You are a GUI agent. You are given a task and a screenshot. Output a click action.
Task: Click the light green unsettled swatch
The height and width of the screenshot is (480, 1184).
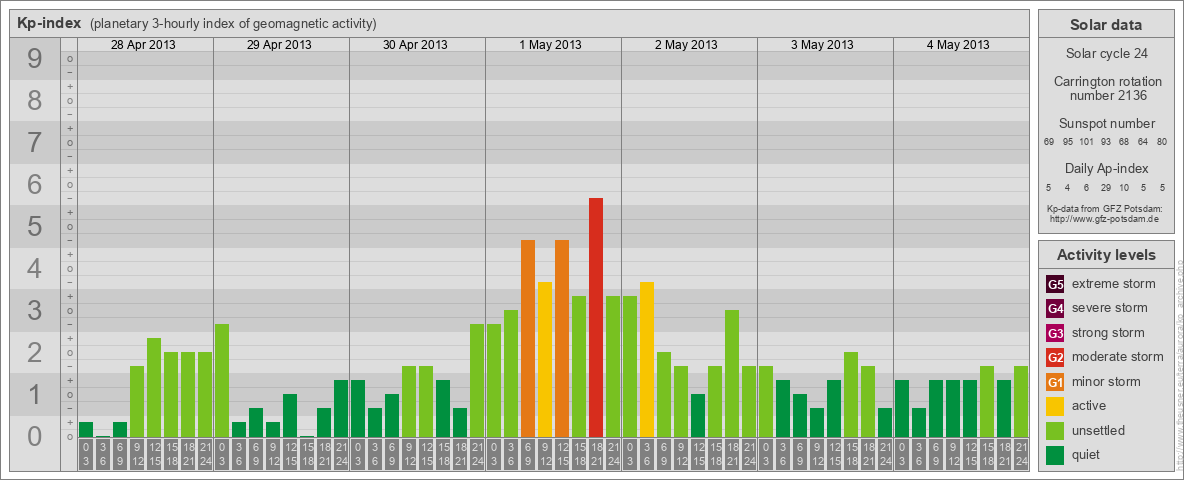click(1055, 430)
